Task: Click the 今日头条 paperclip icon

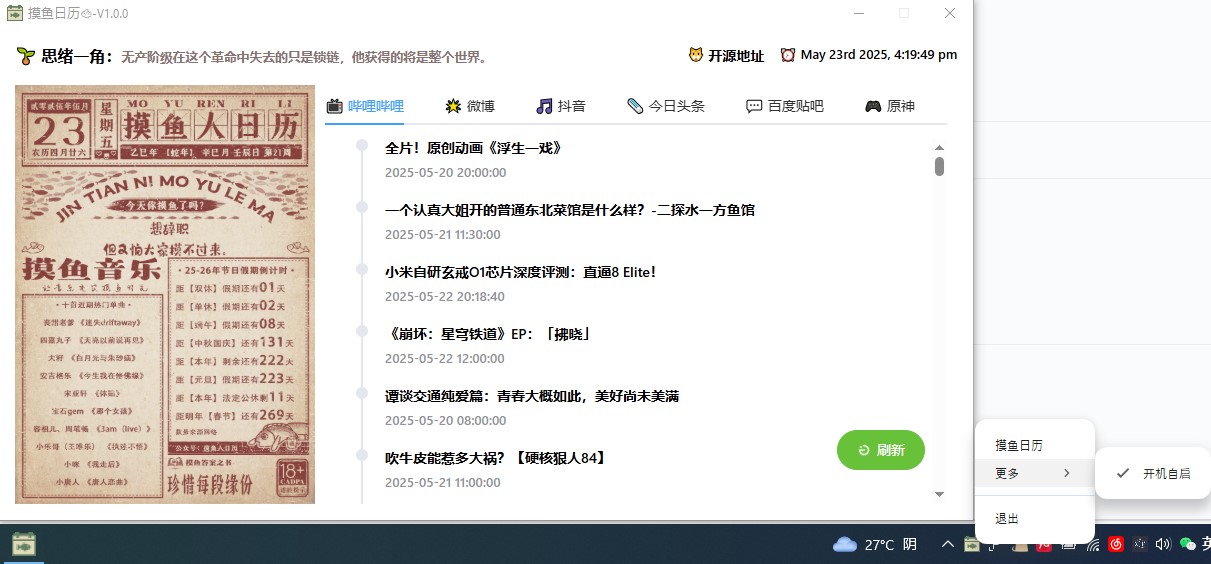Action: tap(635, 106)
